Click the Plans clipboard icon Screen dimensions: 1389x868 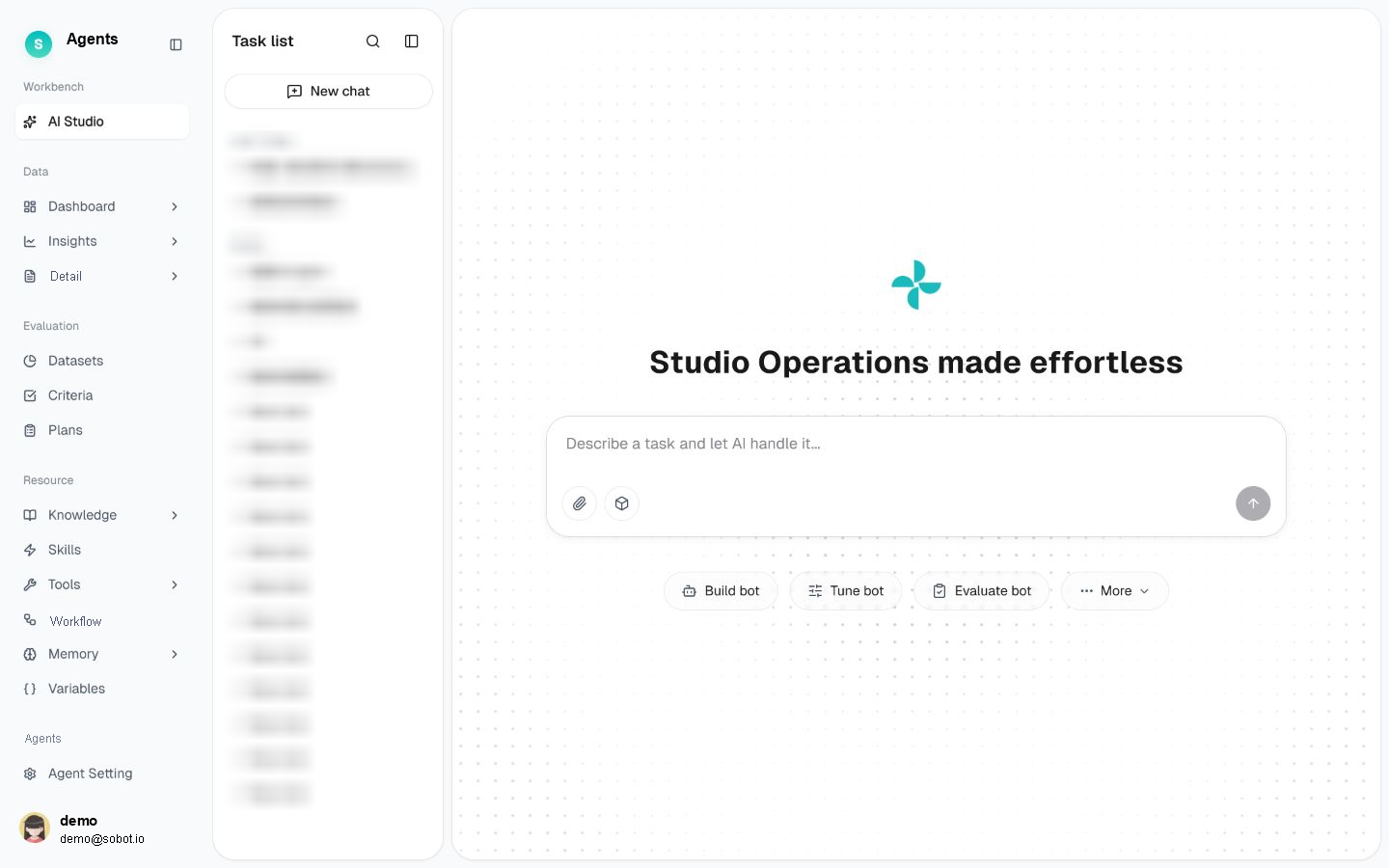click(x=30, y=430)
